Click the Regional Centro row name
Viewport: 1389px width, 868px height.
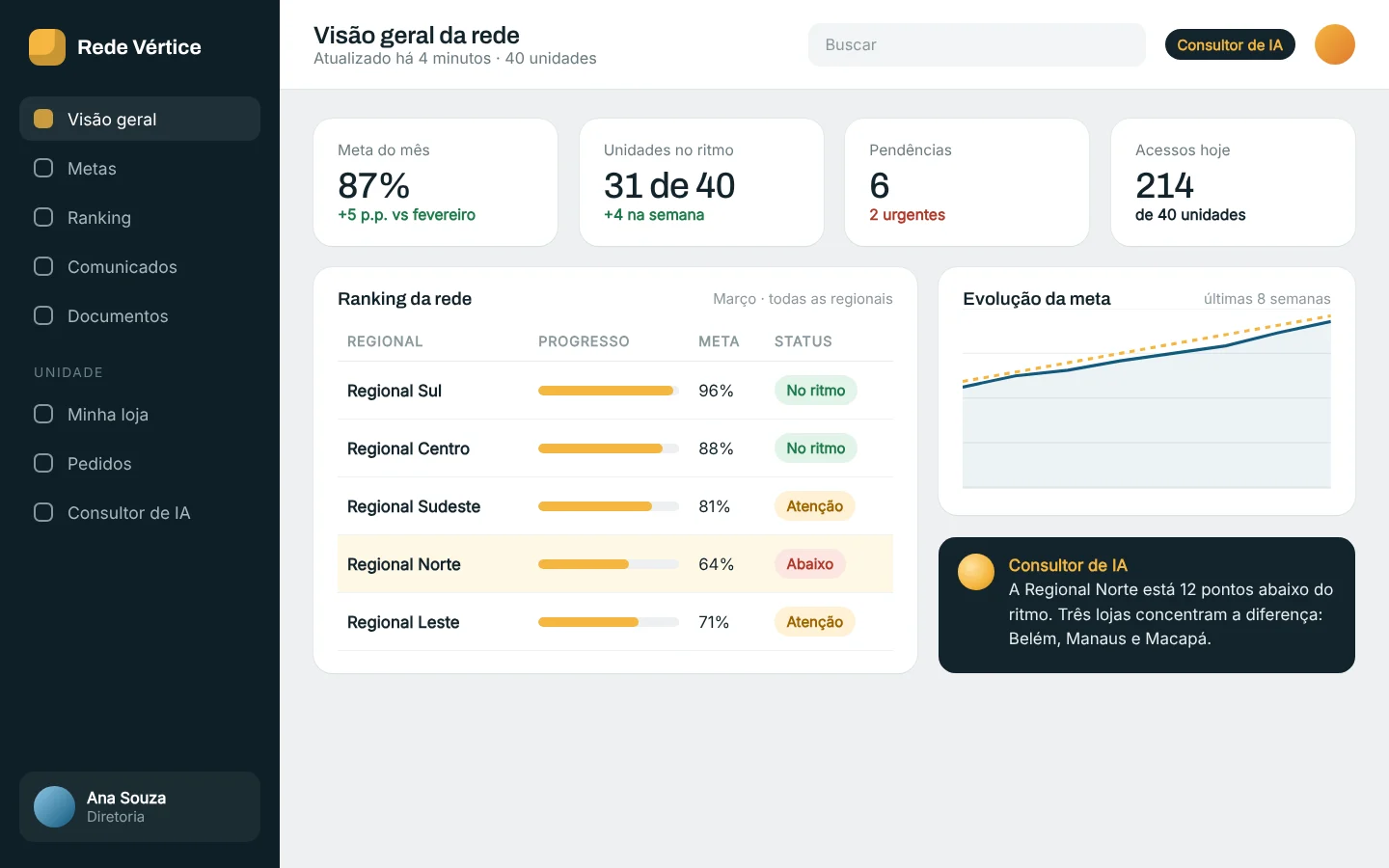point(408,448)
